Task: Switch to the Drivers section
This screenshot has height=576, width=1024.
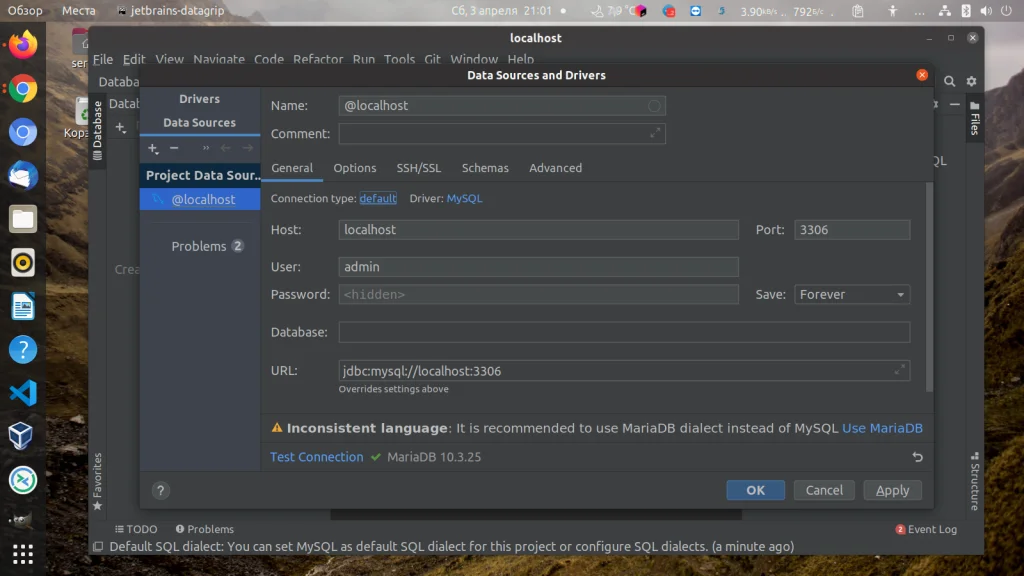Action: tap(199, 98)
